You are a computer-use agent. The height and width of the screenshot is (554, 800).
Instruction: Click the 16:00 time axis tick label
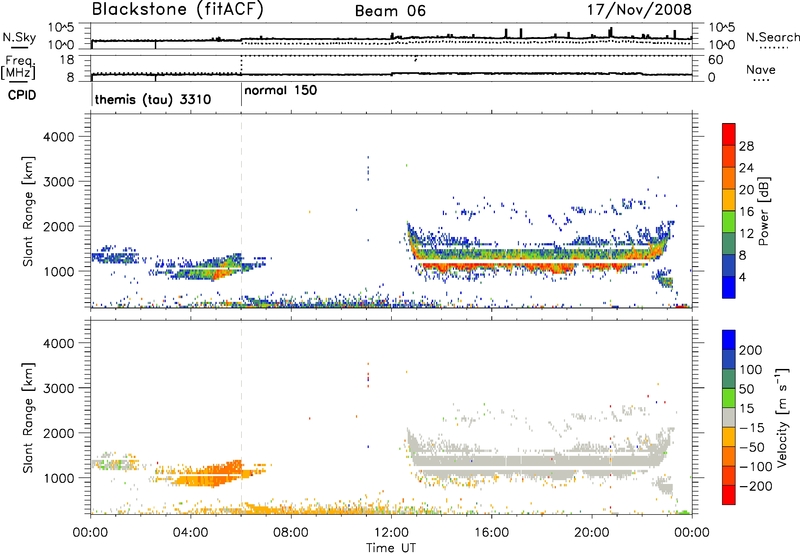(x=491, y=533)
